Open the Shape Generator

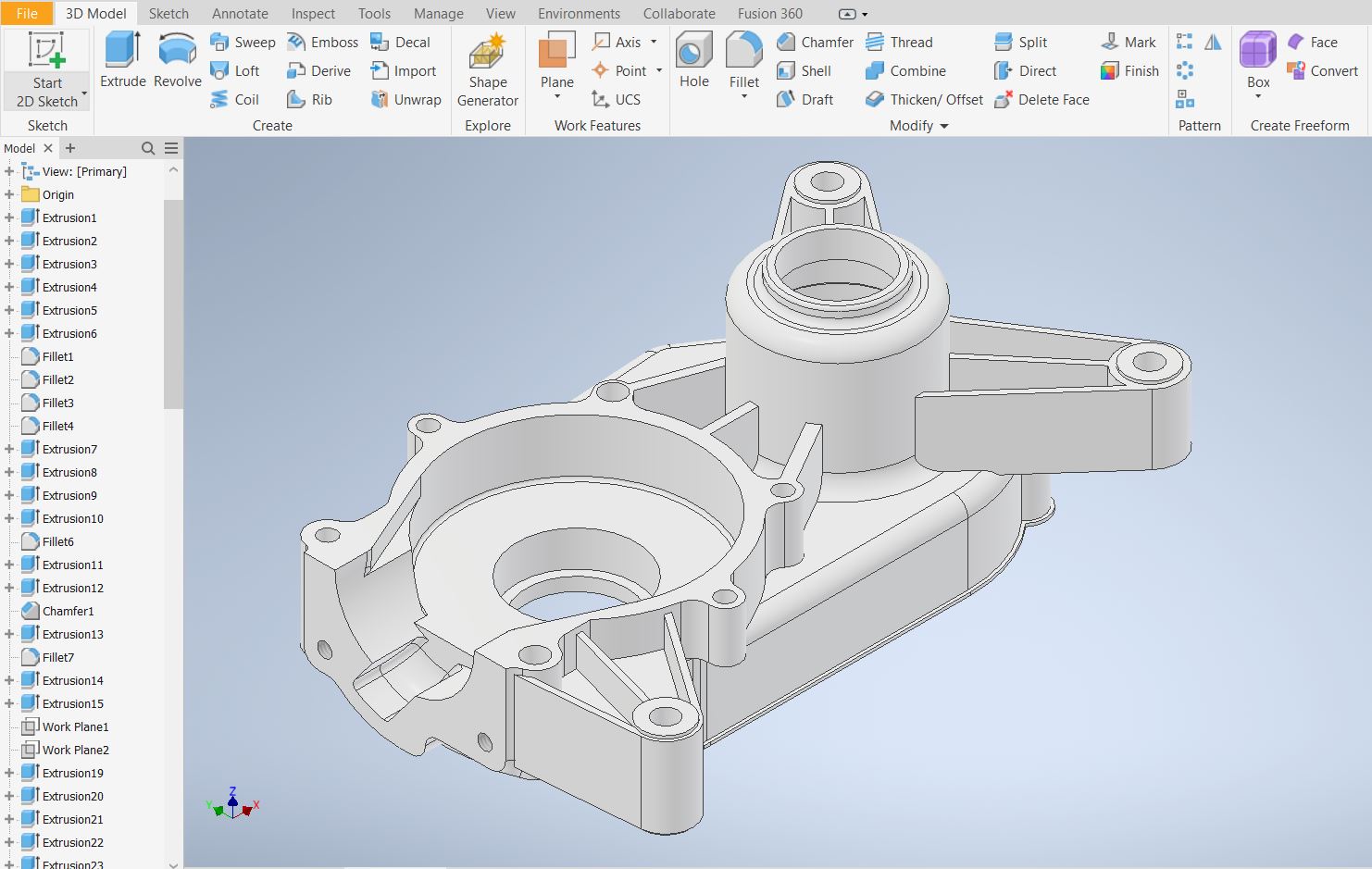[x=488, y=70]
